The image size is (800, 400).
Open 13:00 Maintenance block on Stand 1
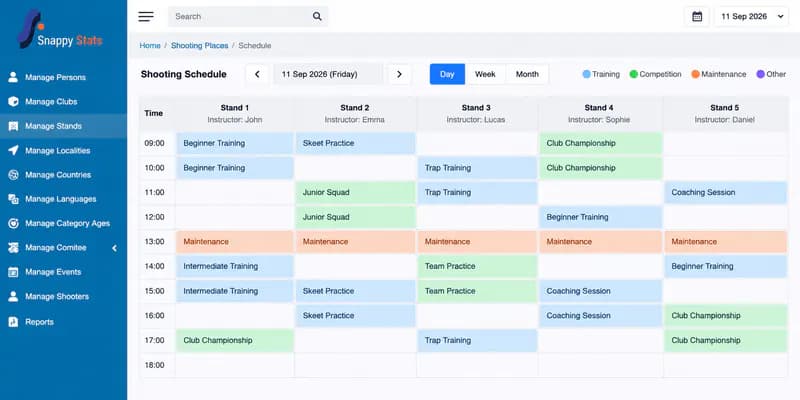pyautogui.click(x=235, y=242)
